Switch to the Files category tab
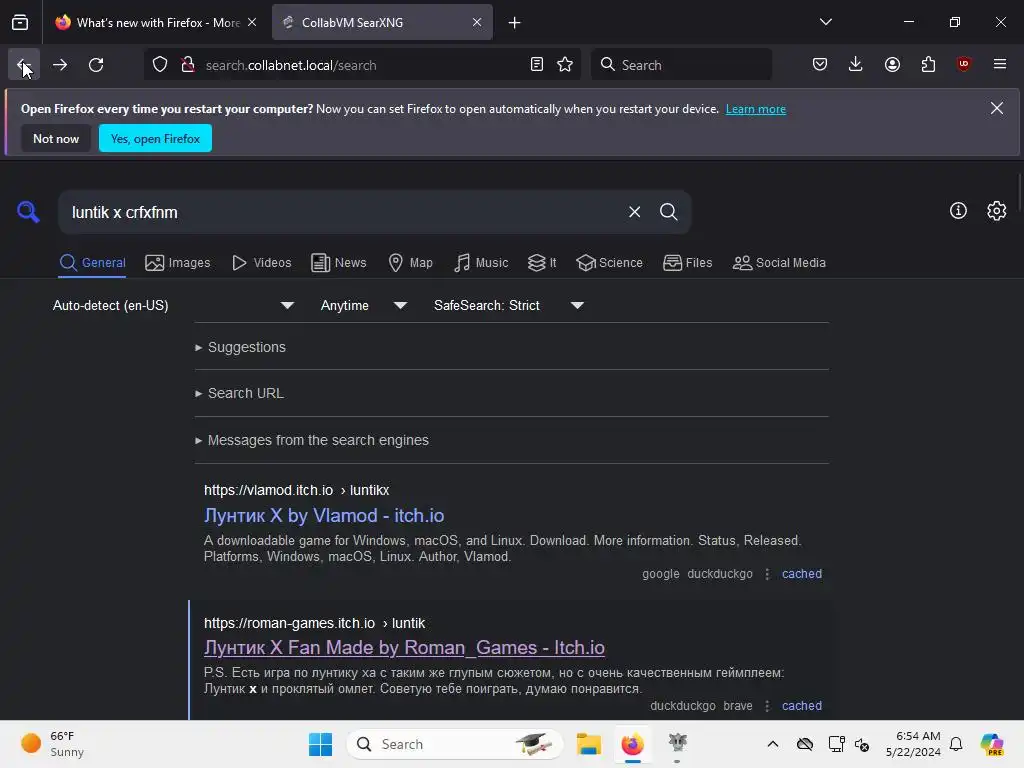The height and width of the screenshot is (768, 1024). pyautogui.click(x=687, y=263)
